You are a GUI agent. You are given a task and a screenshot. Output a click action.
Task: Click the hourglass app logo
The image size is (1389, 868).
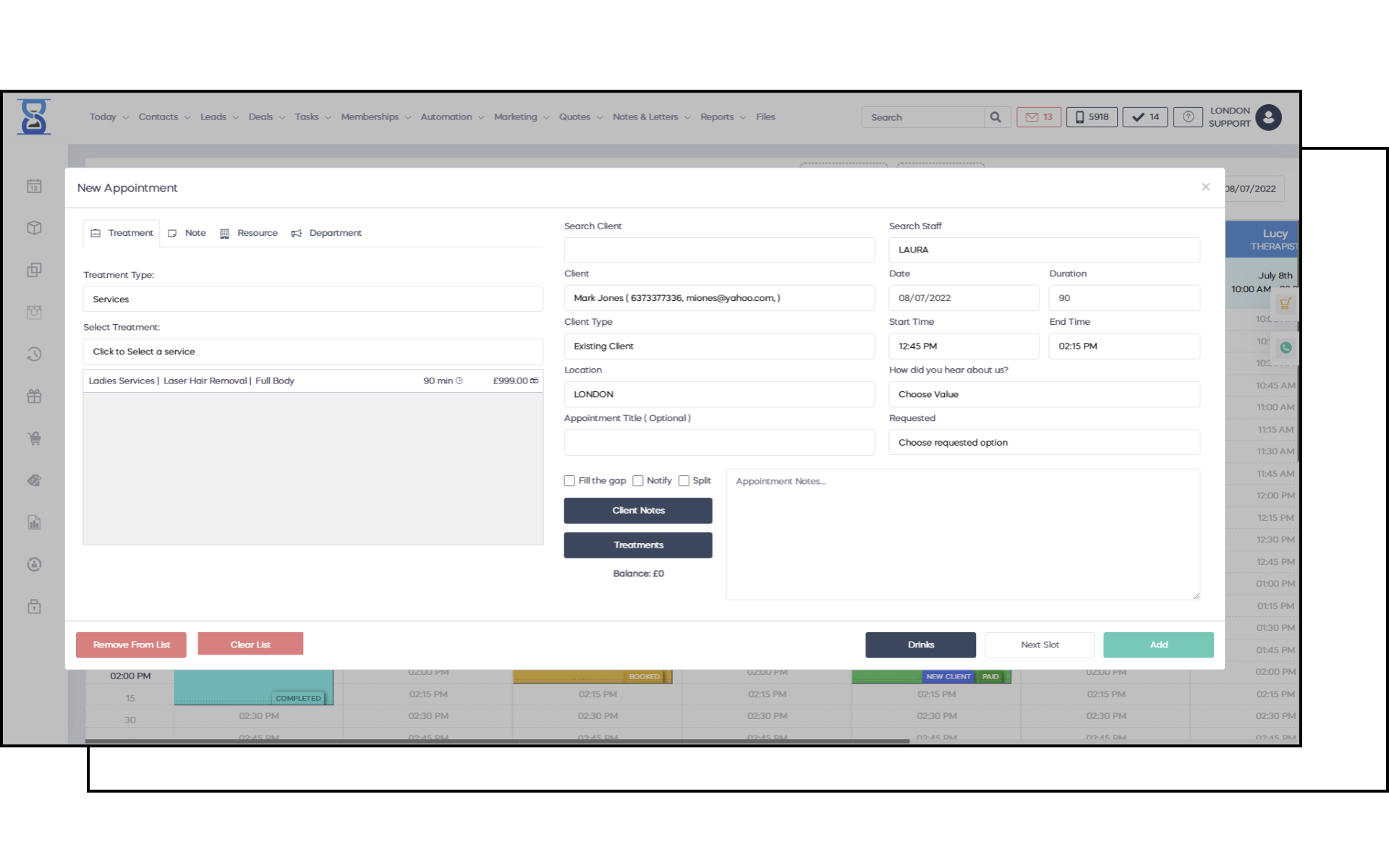34,117
